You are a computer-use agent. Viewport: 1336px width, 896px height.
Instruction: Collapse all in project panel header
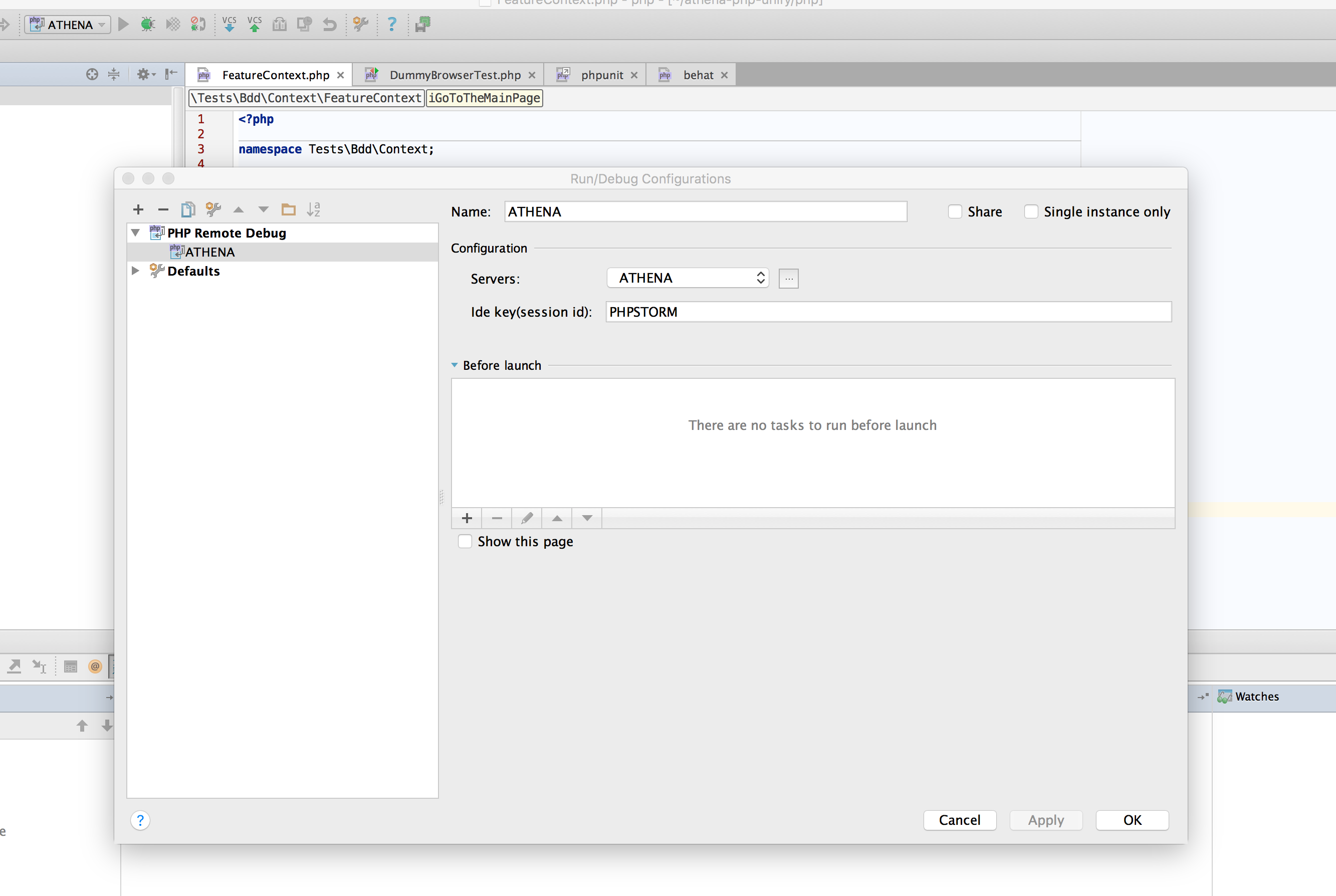coord(114,74)
